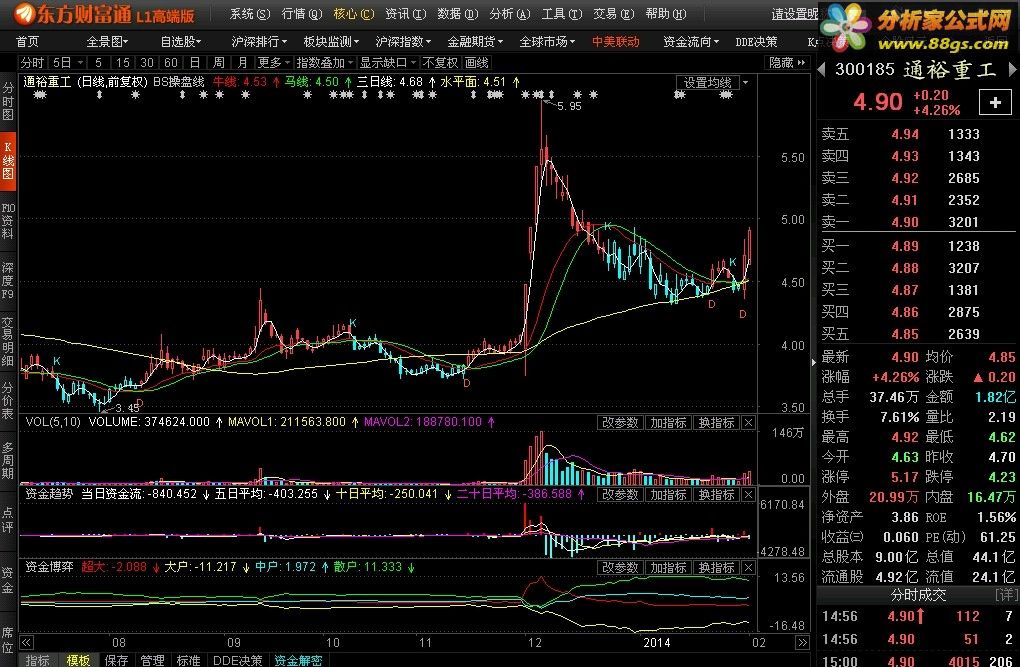Screen dimensions: 1020x667
Task: Expand the 全景图 navigation menu
Action: (107, 42)
